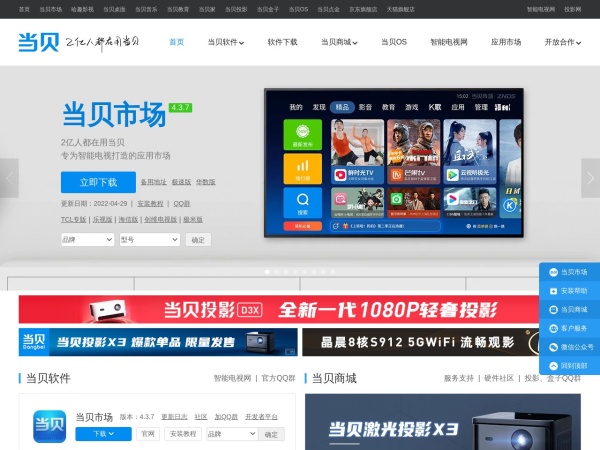Click 京东旗舰店 in the top bar
600x450 pixels.
pos(363,9)
